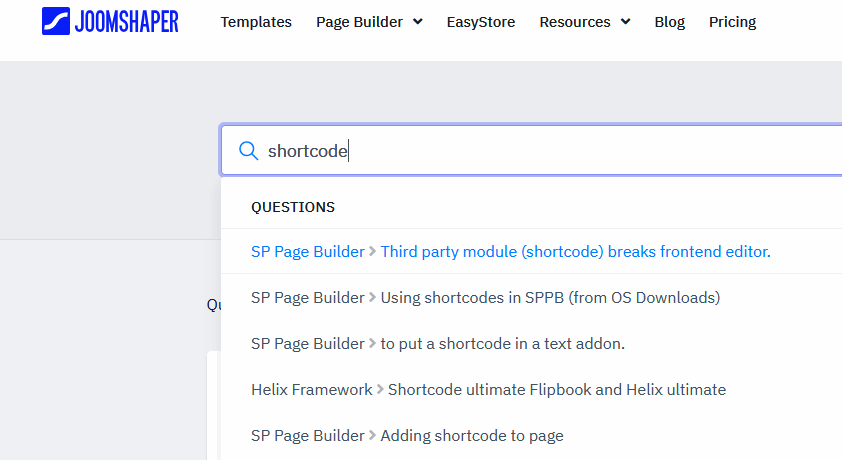Open the "Adding shortcode to page" question

(x=472, y=436)
